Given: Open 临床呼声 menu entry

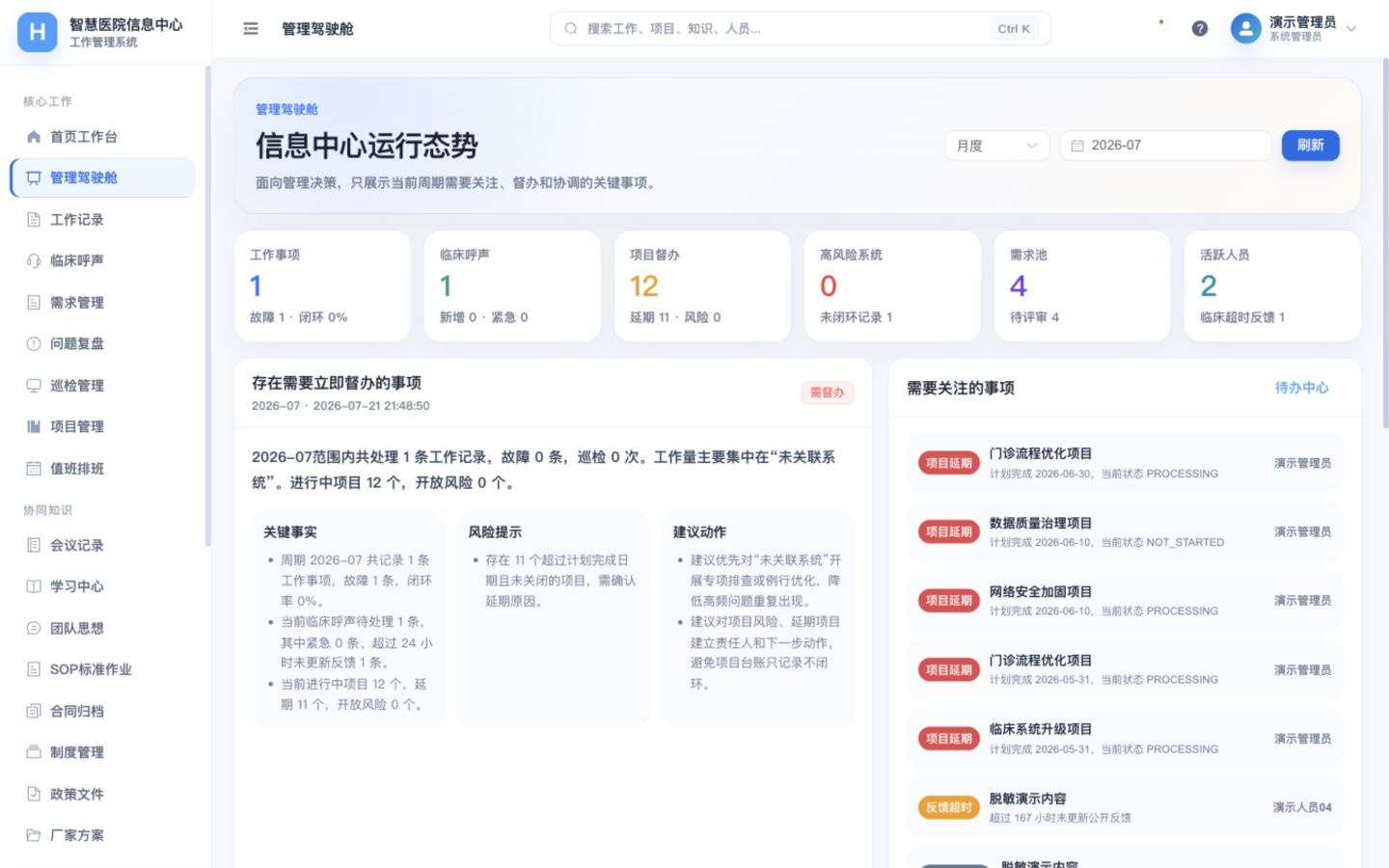Looking at the screenshot, I should pyautogui.click(x=103, y=260).
